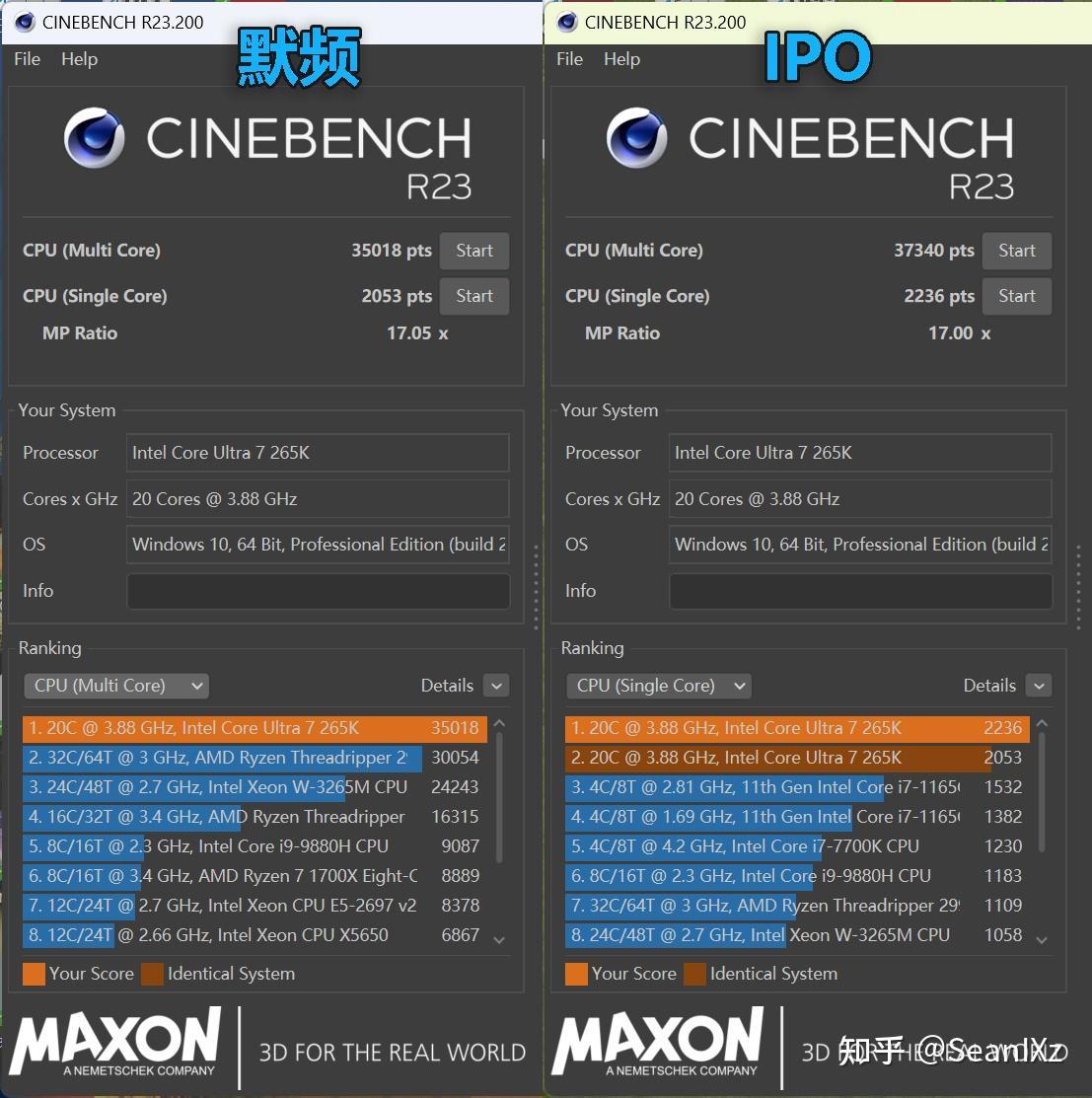Select ranking row with score 35018
Viewport: 1092px width, 1098px height.
[255, 728]
